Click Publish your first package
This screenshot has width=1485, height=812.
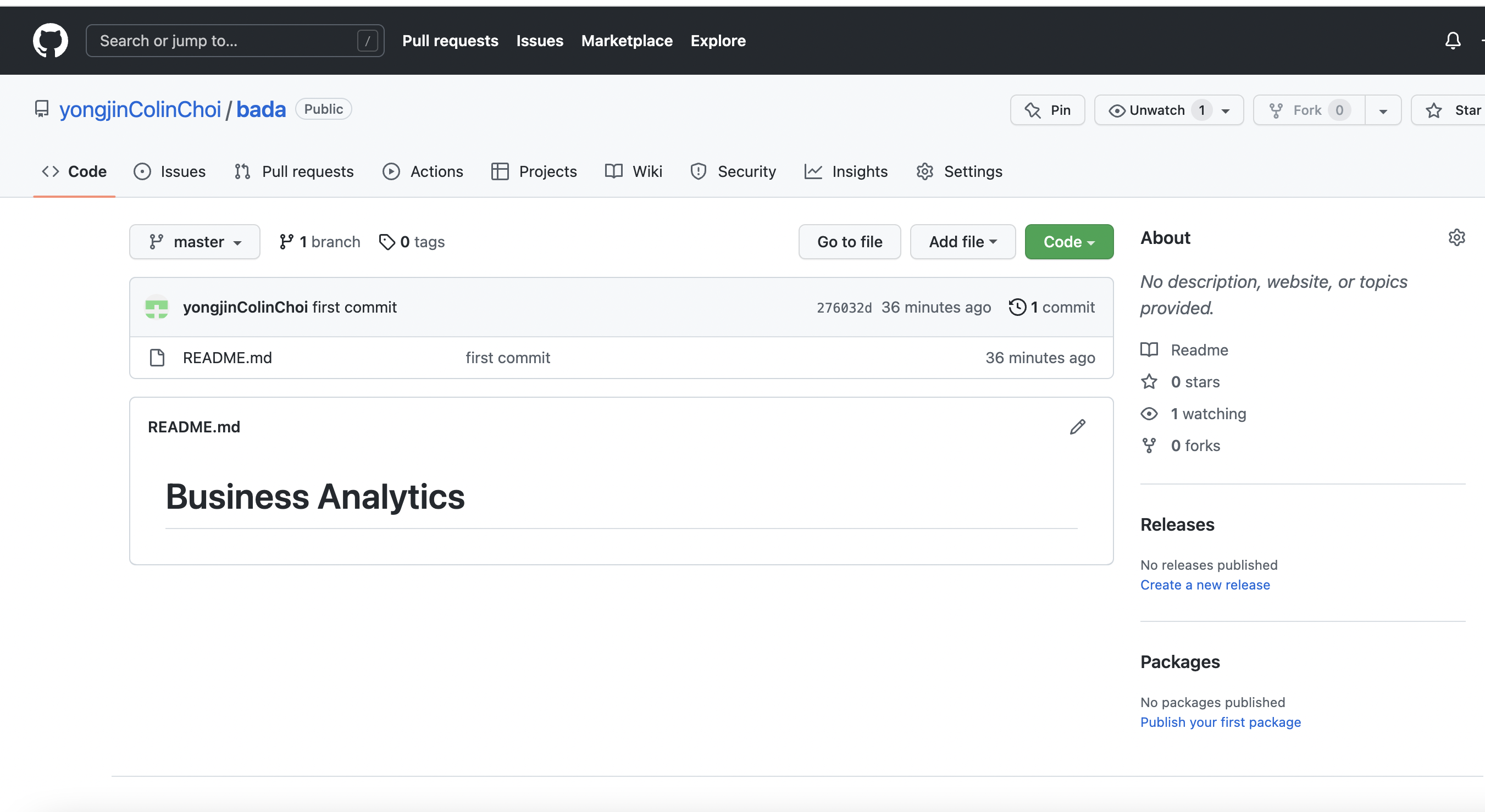tap(1221, 721)
